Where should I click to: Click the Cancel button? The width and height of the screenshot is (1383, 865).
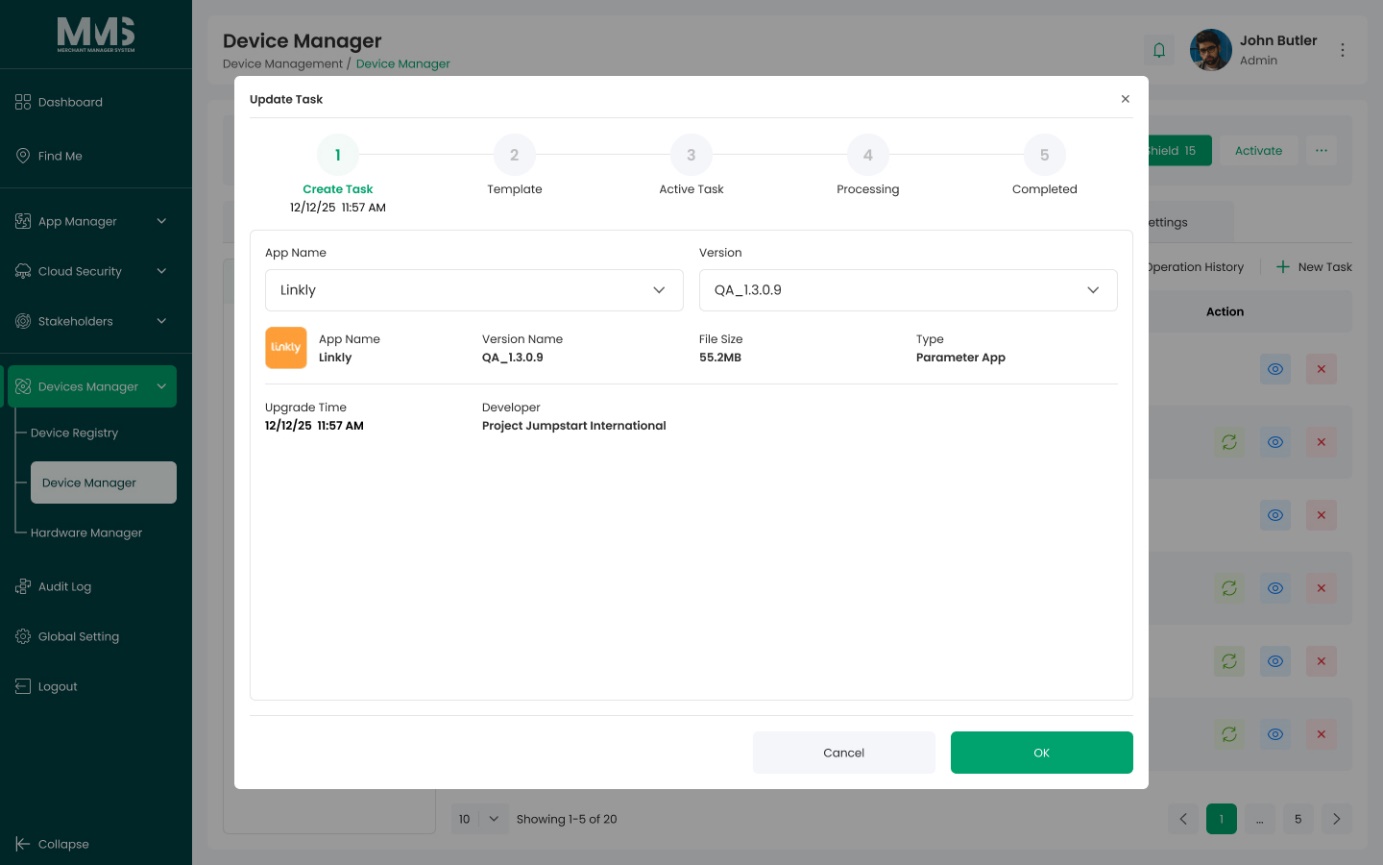pyautogui.click(x=843, y=753)
